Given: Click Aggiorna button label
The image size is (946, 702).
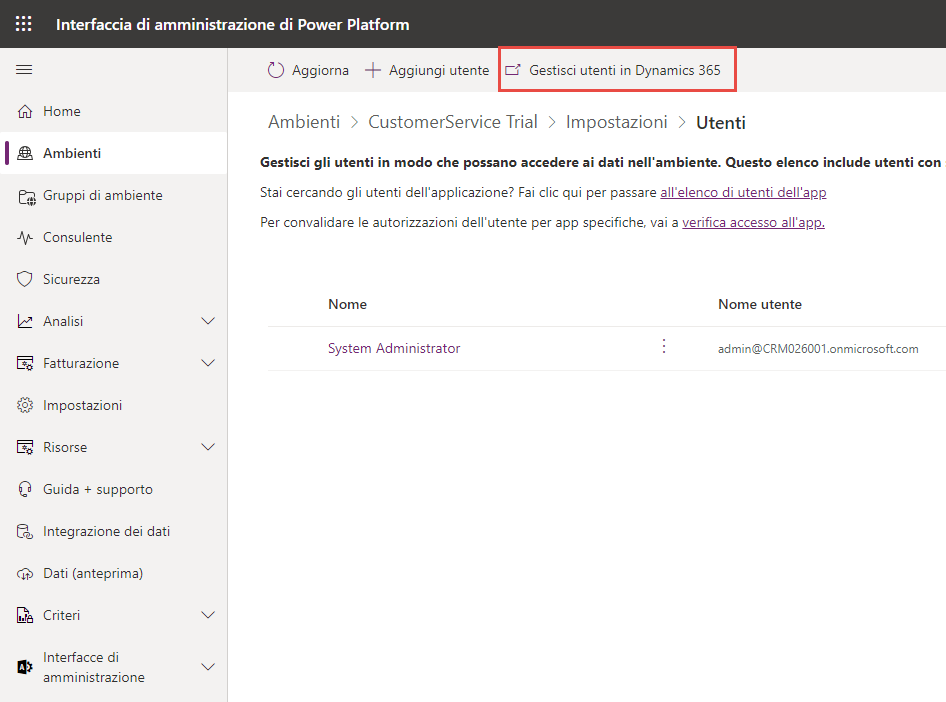Looking at the screenshot, I should pyautogui.click(x=320, y=71).
